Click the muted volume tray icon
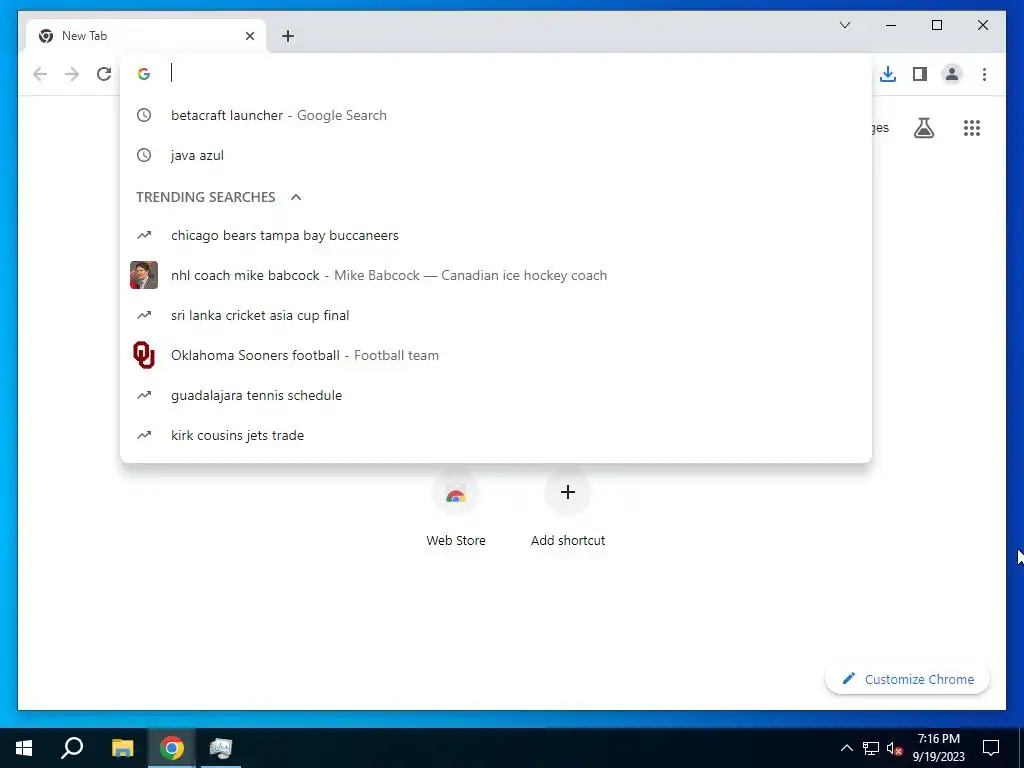This screenshot has height=768, width=1024. (x=894, y=748)
